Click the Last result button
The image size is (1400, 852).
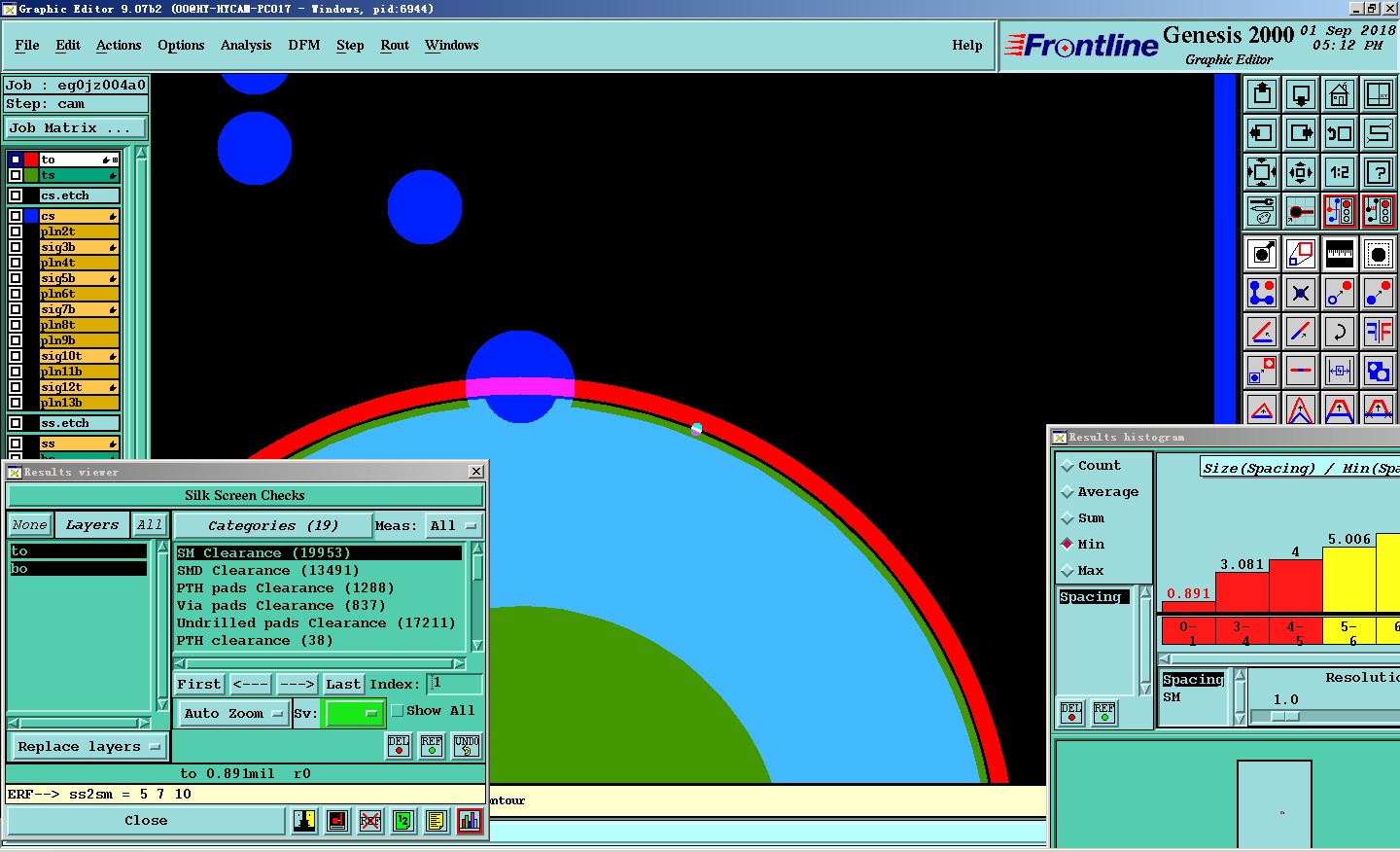(343, 685)
